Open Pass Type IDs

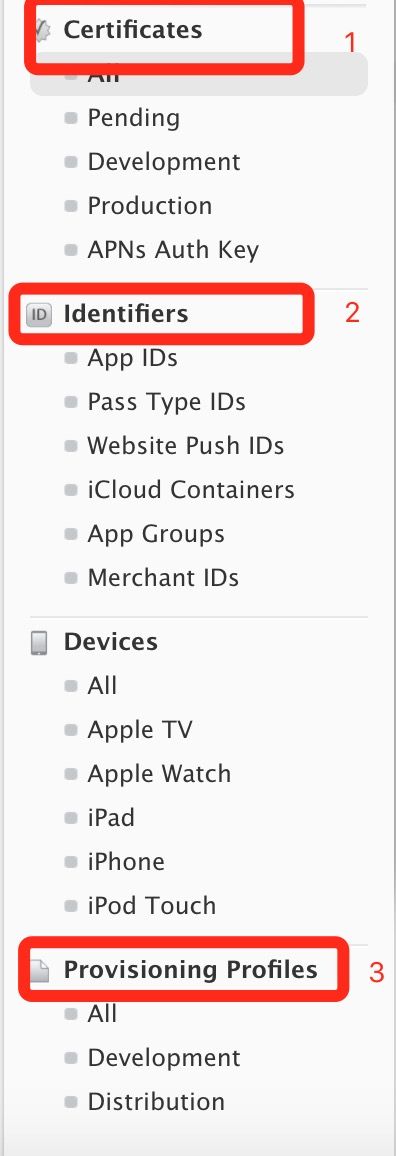pos(167,403)
